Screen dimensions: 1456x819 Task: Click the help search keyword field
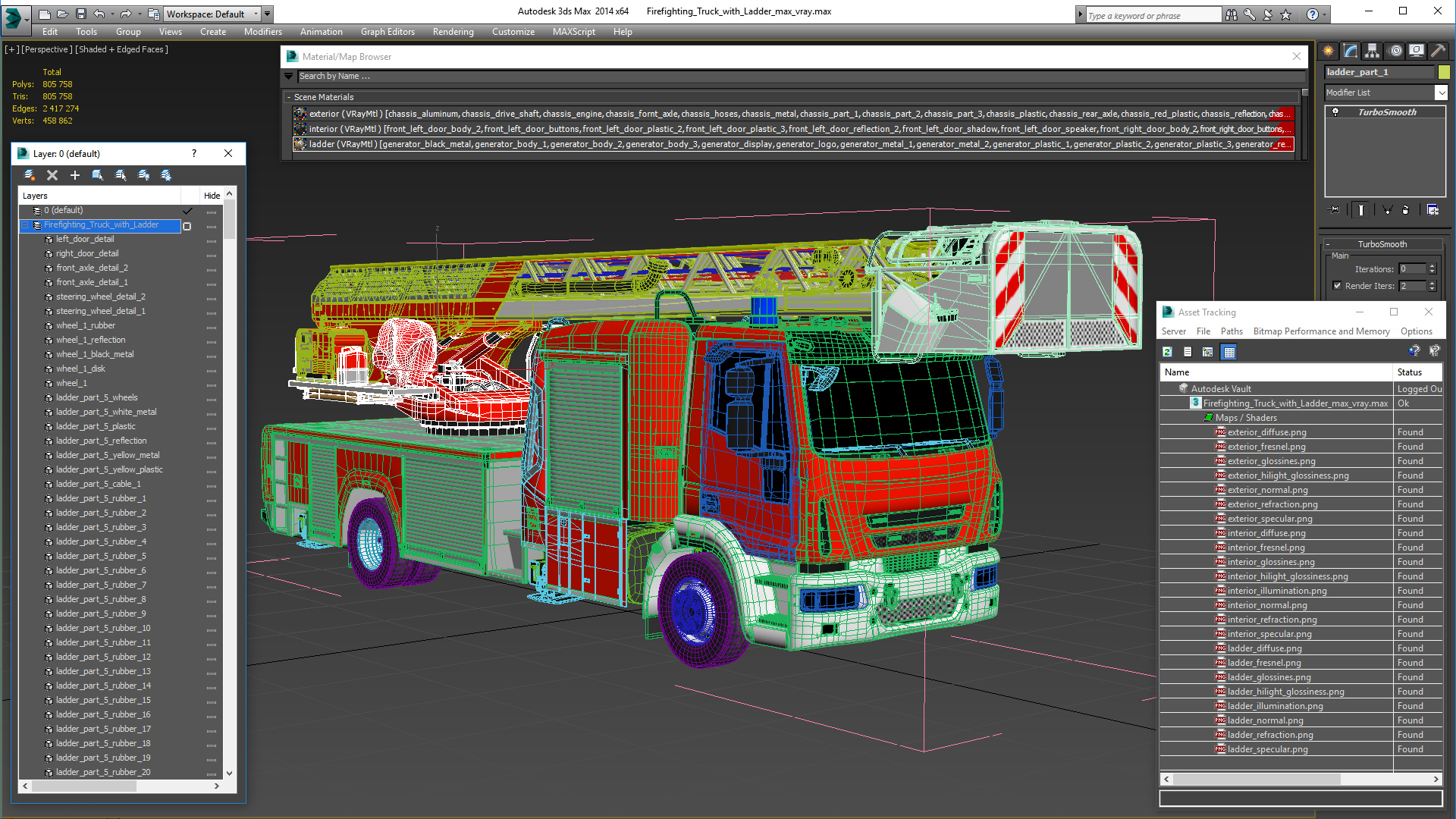pos(1153,15)
